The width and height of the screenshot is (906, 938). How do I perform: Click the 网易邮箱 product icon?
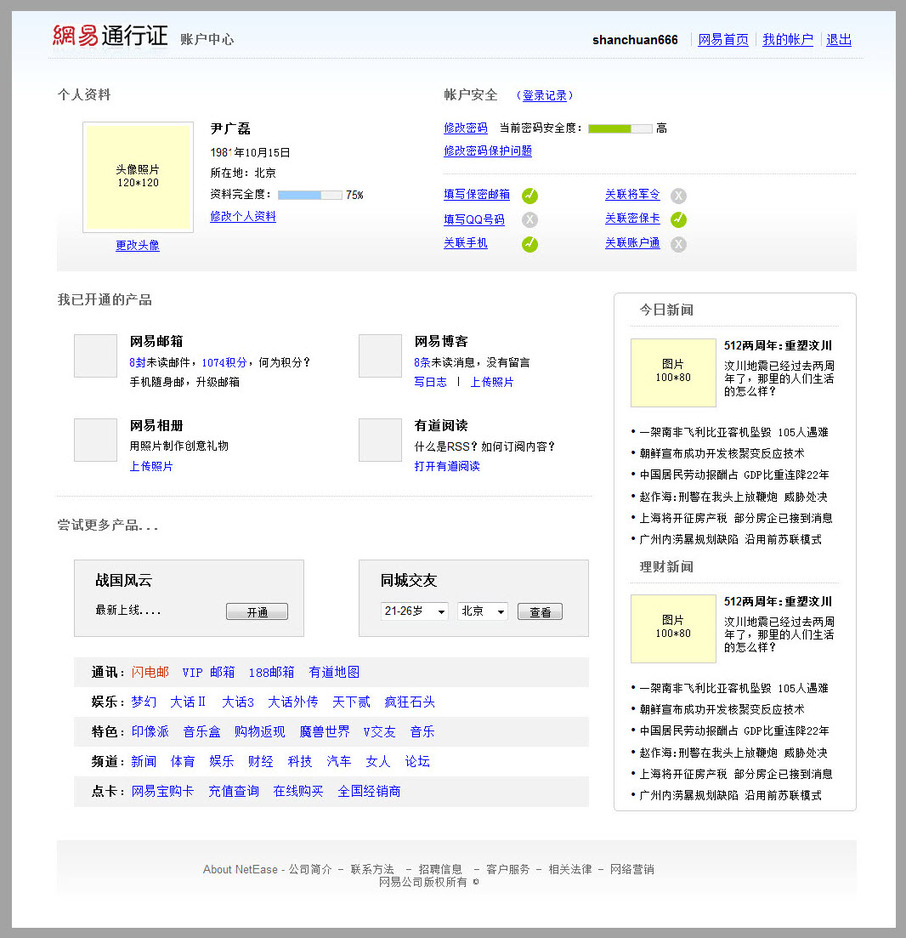click(96, 356)
